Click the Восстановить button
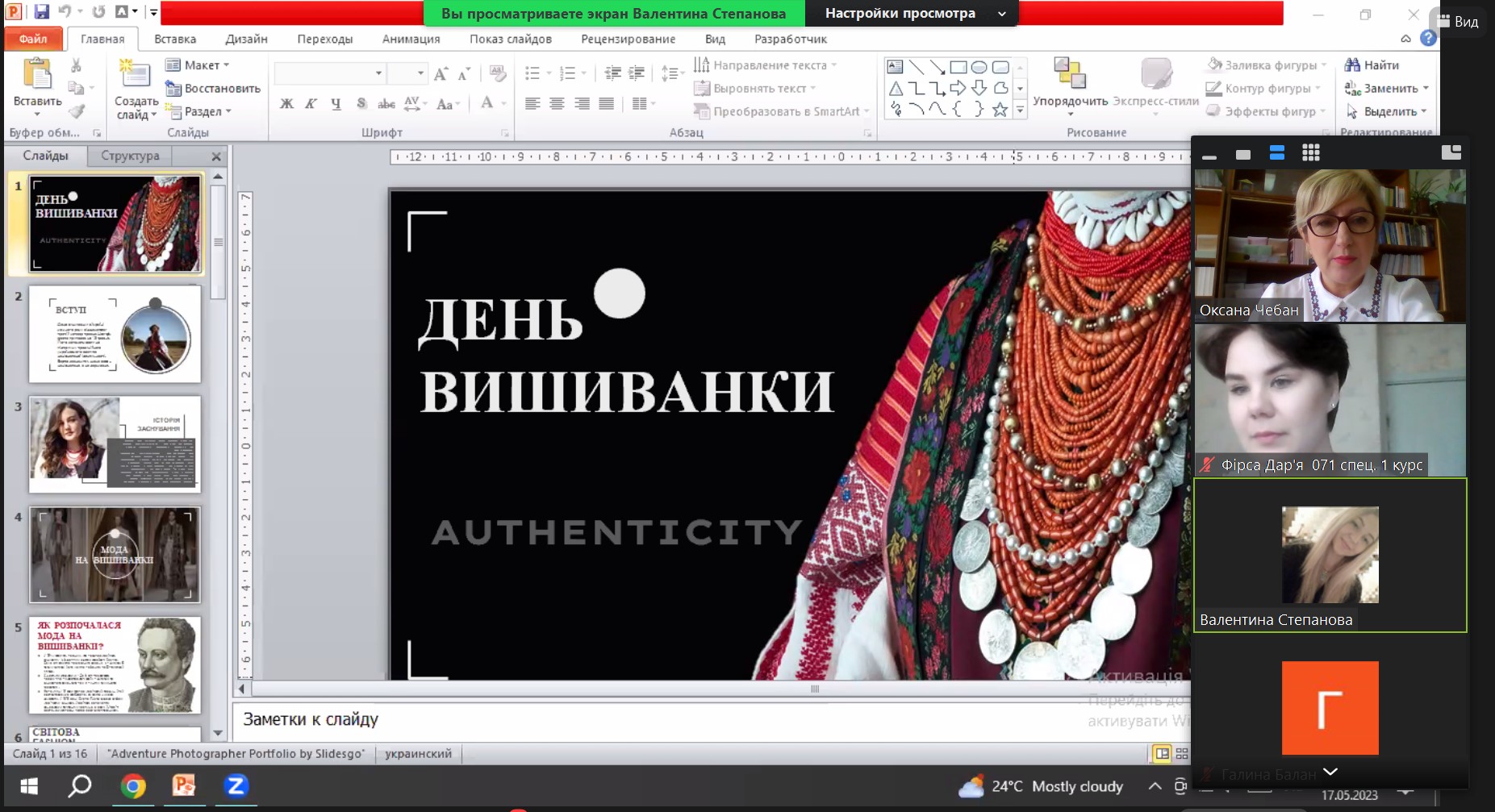Screen dimensions: 1495x812 pos(214,89)
